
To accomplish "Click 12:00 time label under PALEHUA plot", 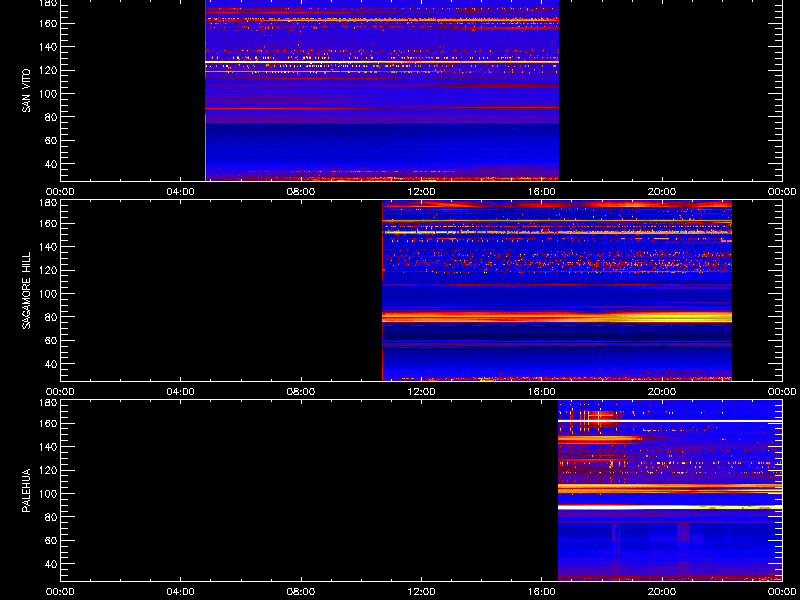I will [421, 592].
